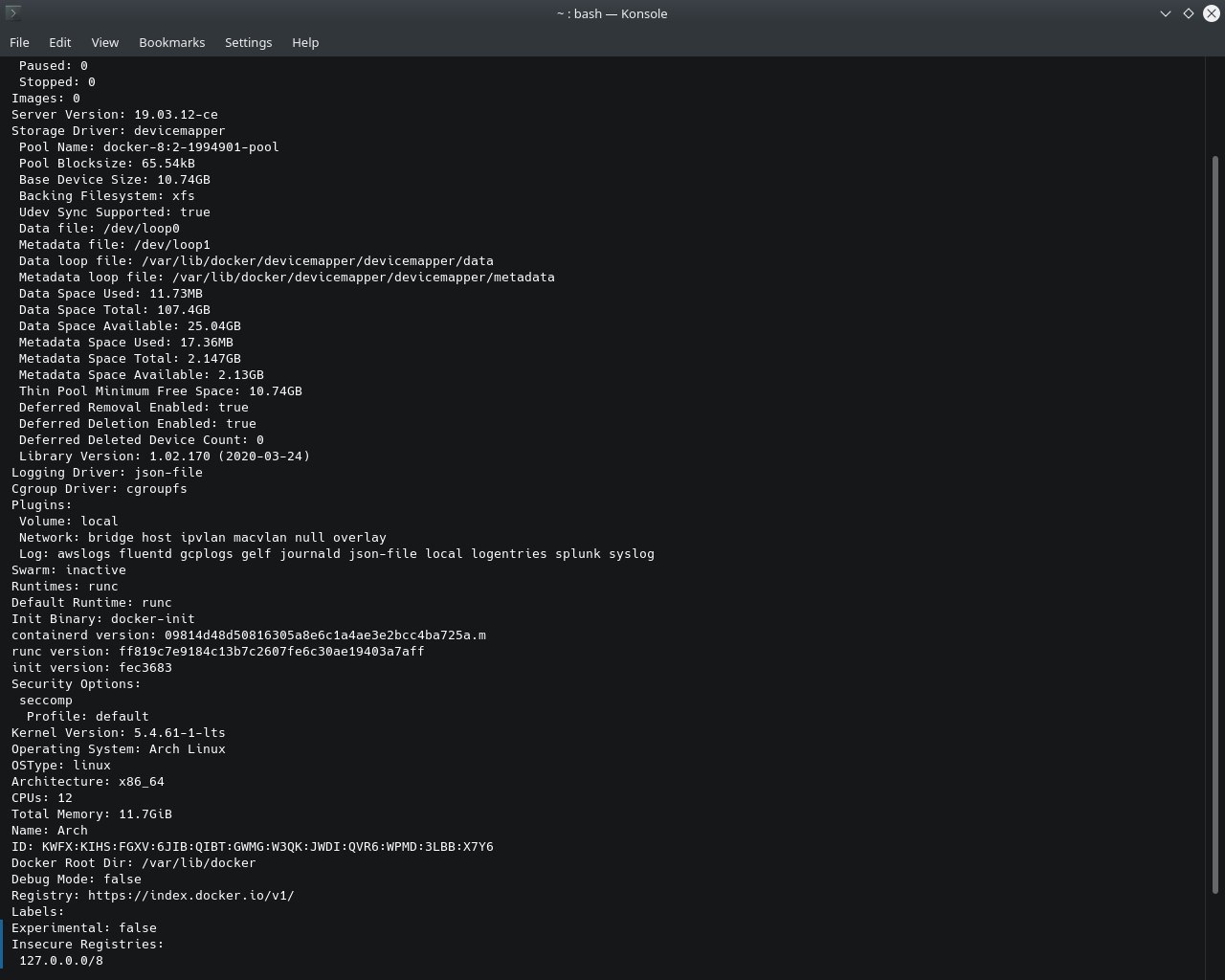Click the terminal vertical scrollbar handle
The height and width of the screenshot is (980, 1225).
click(1215, 524)
